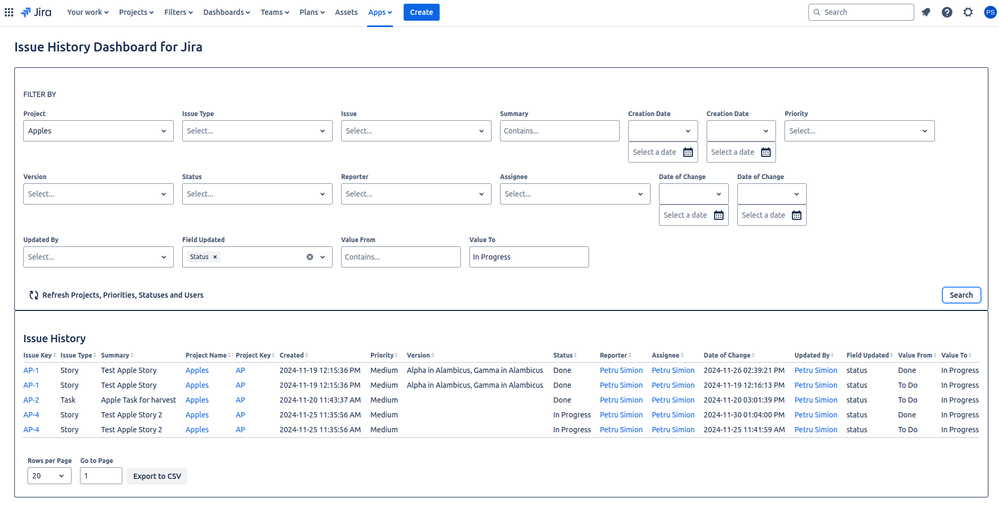Open the notifications icon in header
Image resolution: width=999 pixels, height=507 pixels.
[x=926, y=12]
